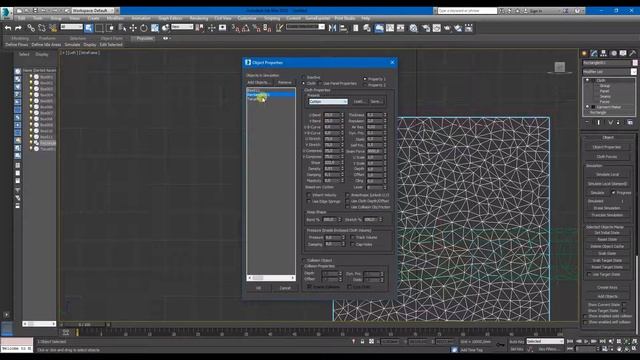The height and width of the screenshot is (360, 640).
Task: Open the Utilities panel wrench icon
Action: point(633,53)
